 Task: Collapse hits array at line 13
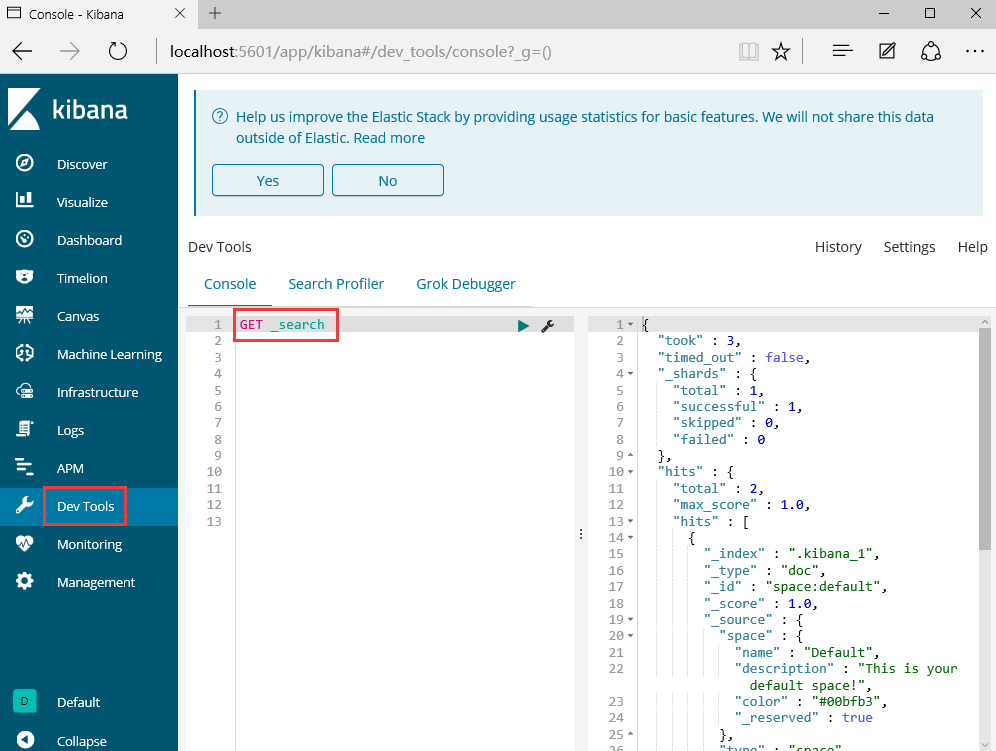(631, 521)
